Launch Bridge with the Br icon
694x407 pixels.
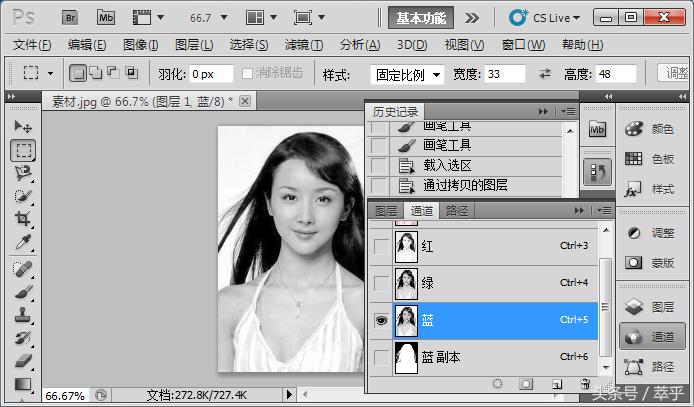(x=70, y=18)
